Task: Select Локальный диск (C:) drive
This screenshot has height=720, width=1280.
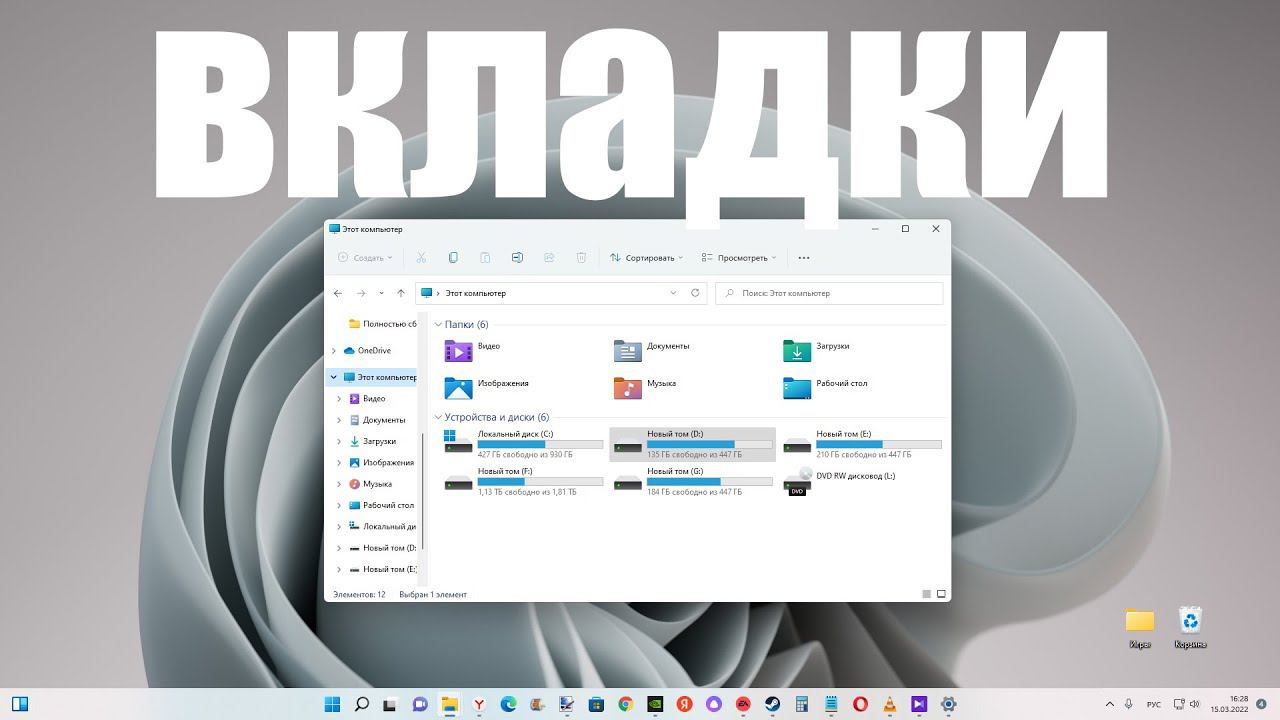Action: [523, 444]
